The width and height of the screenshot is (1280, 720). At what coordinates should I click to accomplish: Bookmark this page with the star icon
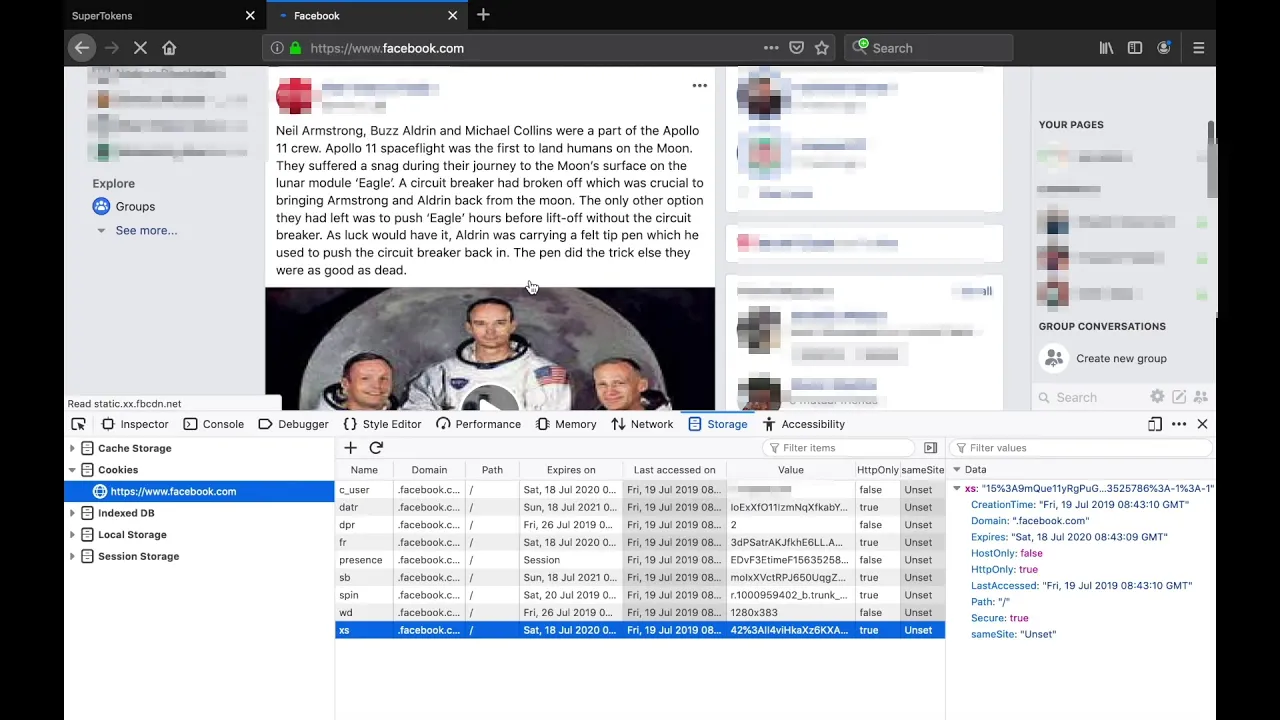pos(821,48)
